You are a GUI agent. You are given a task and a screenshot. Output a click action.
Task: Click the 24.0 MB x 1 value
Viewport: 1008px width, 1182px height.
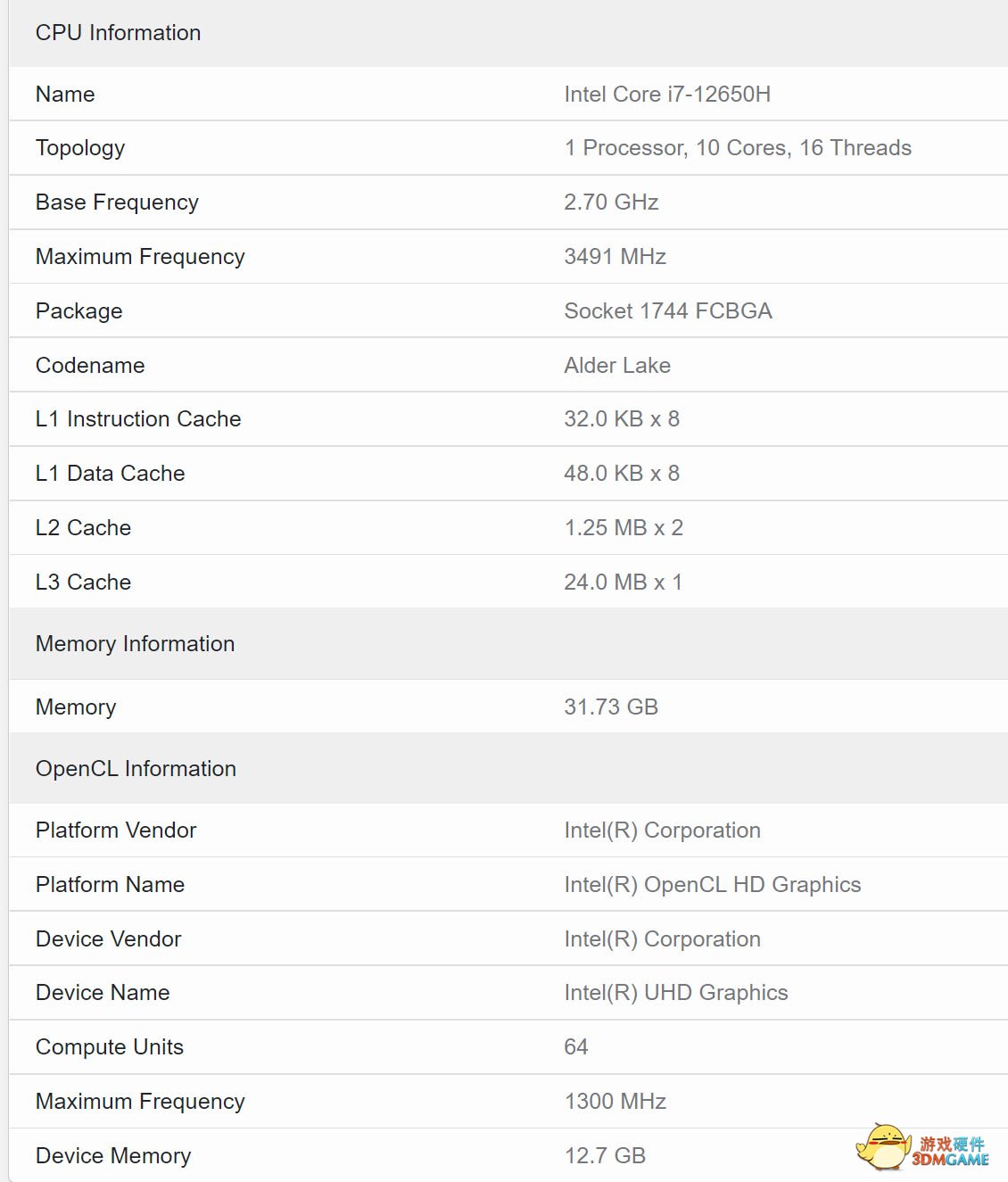pos(623,583)
